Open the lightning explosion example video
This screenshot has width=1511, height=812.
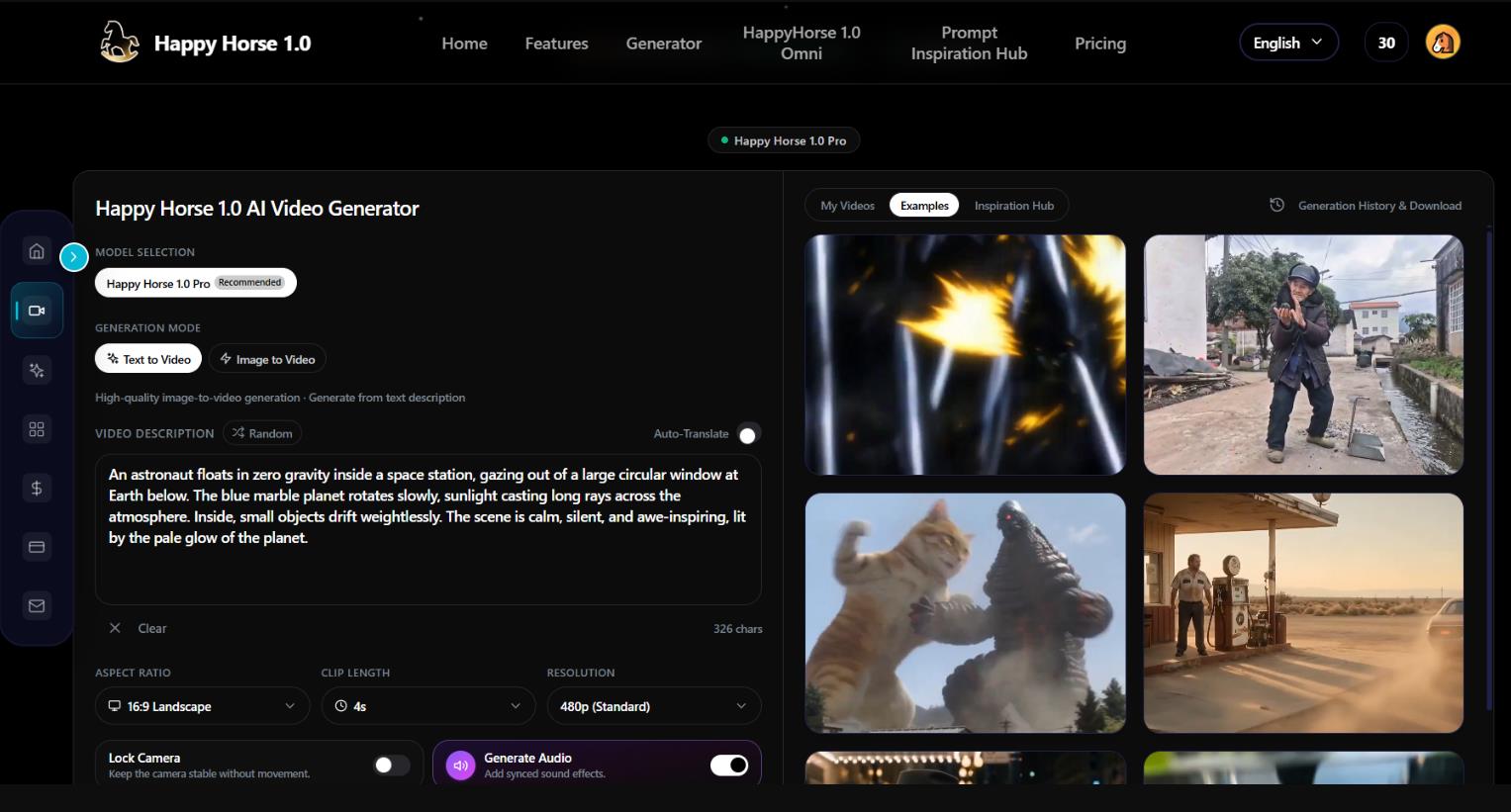[x=965, y=355]
